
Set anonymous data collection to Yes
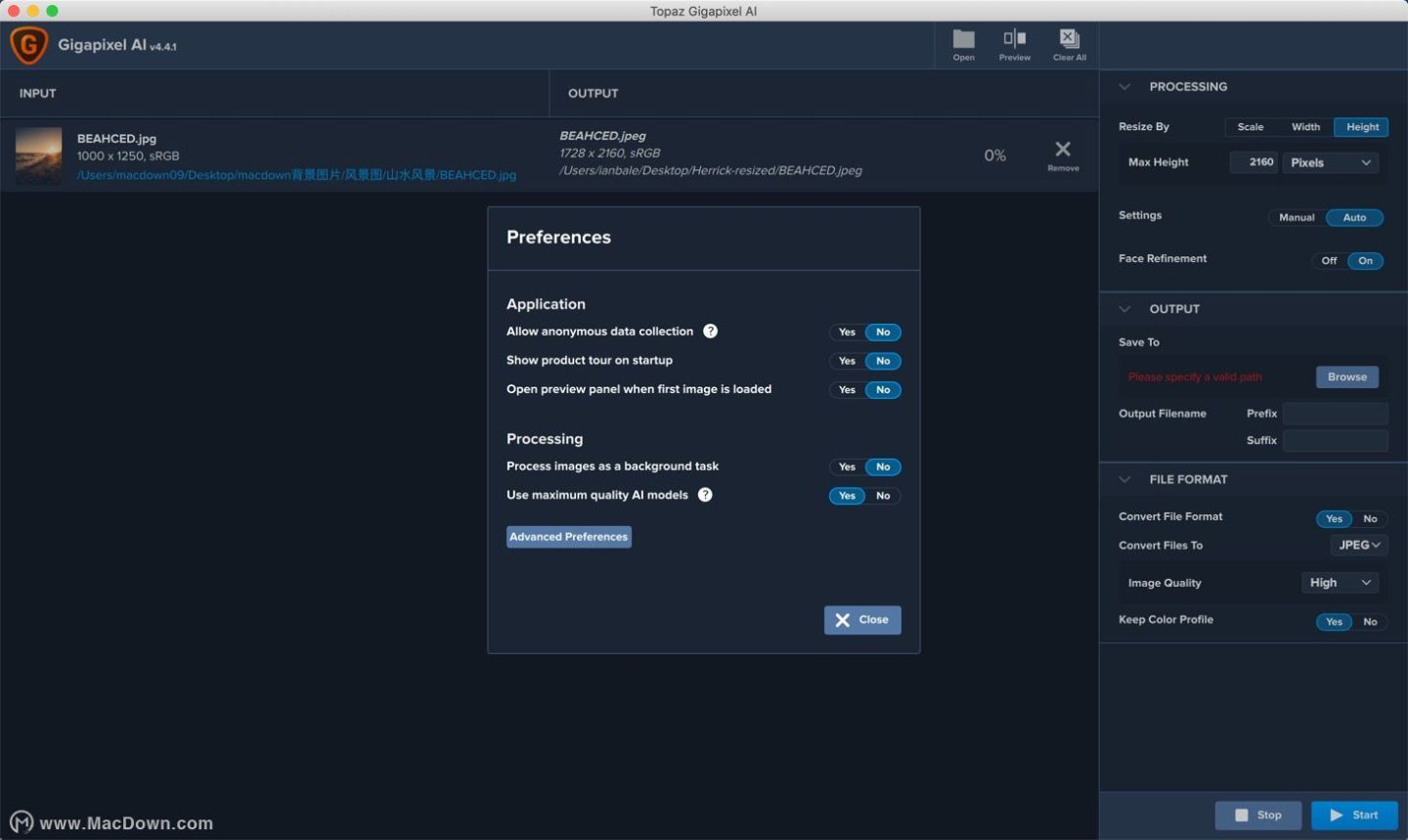pyautogui.click(x=847, y=332)
